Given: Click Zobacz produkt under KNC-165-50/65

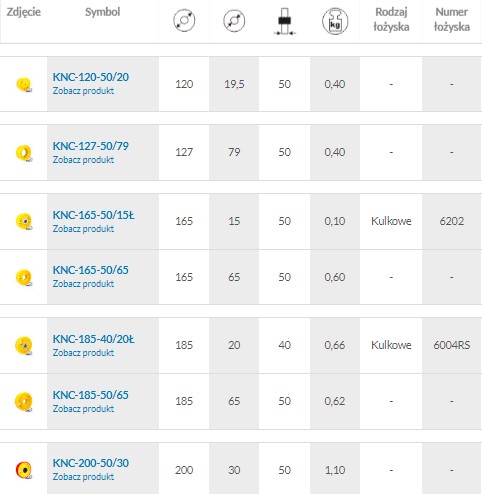Looking at the screenshot, I should click(83, 284).
